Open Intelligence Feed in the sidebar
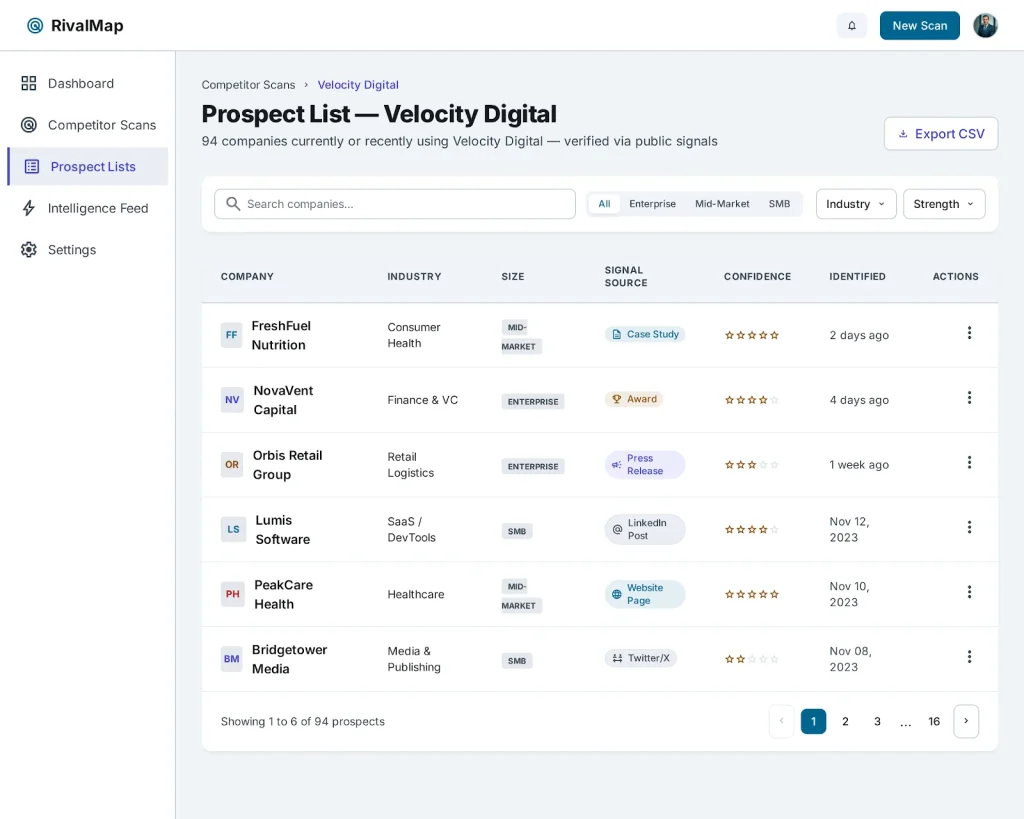This screenshot has height=819, width=1024. click(x=88, y=208)
